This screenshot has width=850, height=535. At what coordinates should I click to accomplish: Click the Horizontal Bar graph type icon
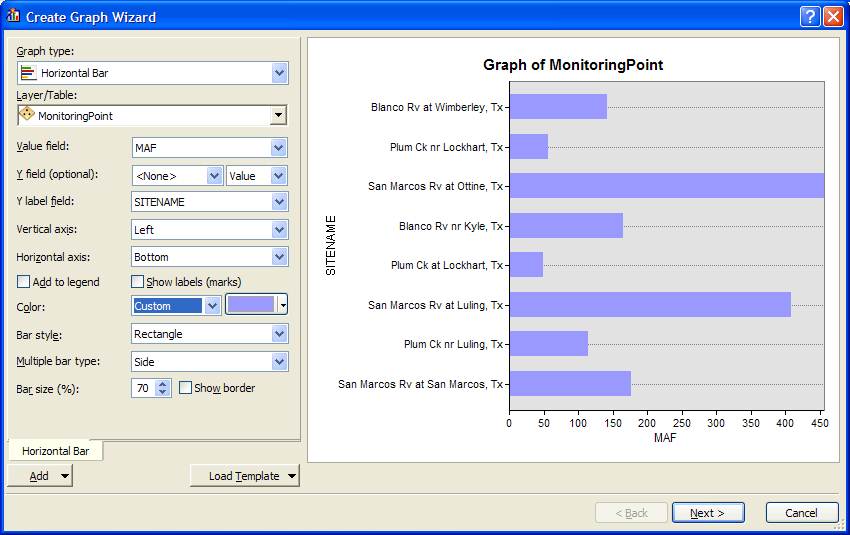(x=28, y=73)
